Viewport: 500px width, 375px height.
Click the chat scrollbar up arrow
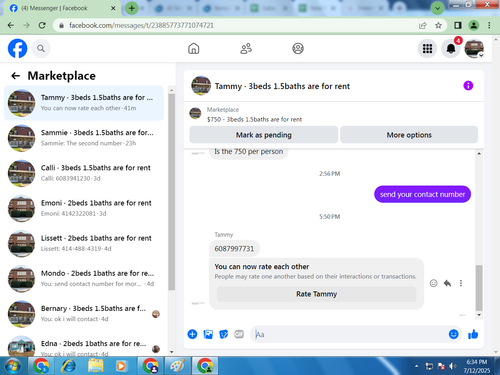tap(479, 154)
